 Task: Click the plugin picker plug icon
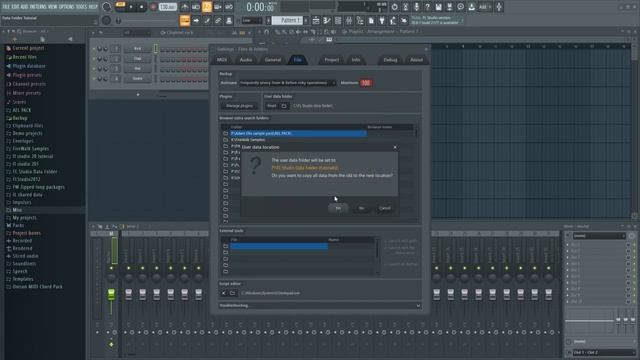pyautogui.click(x=382, y=20)
